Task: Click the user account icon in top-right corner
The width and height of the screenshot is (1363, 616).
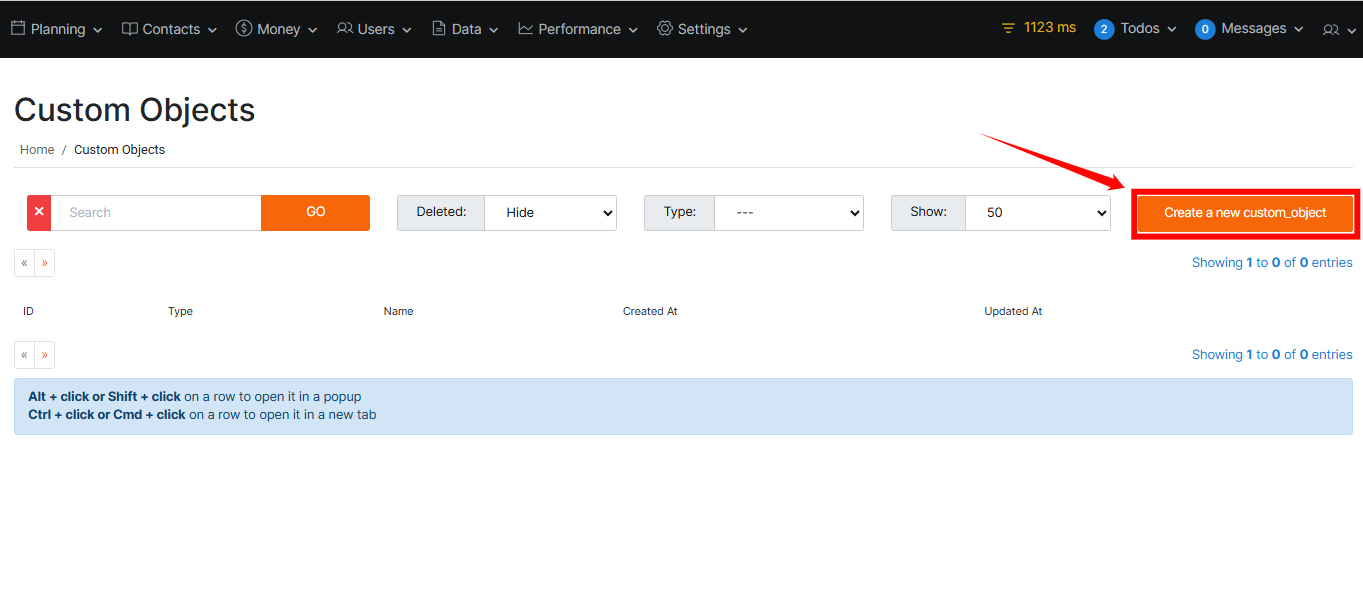Action: pos(1335,30)
